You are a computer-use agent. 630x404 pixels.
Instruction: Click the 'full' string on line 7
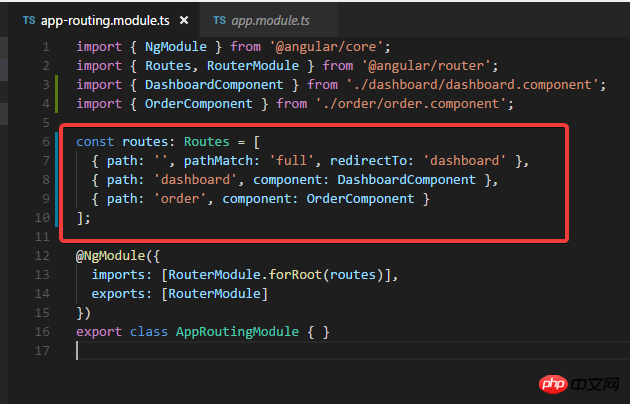(291, 161)
